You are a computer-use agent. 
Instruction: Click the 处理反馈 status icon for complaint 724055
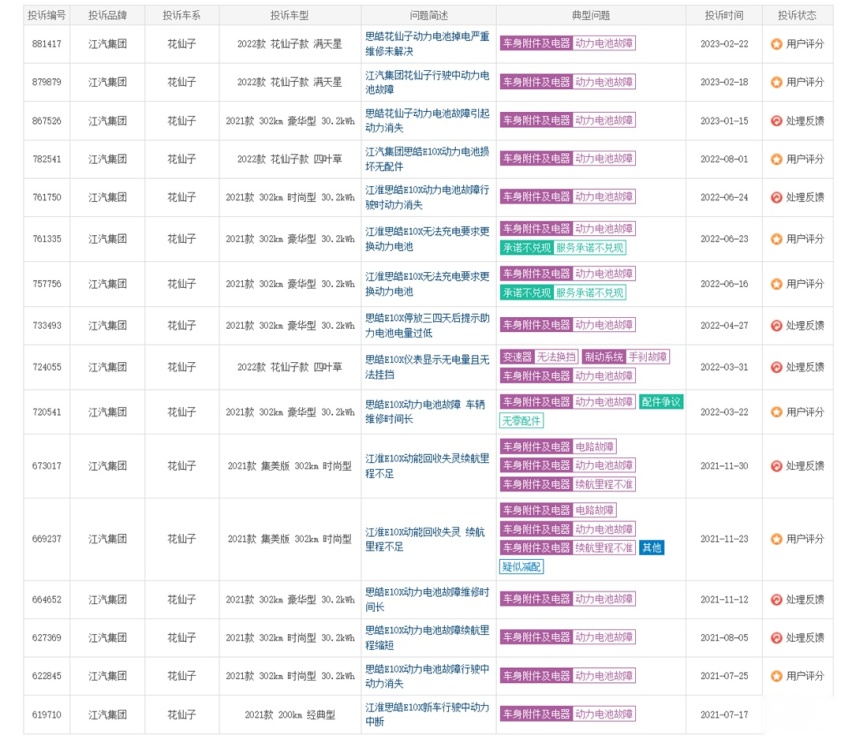pos(776,367)
